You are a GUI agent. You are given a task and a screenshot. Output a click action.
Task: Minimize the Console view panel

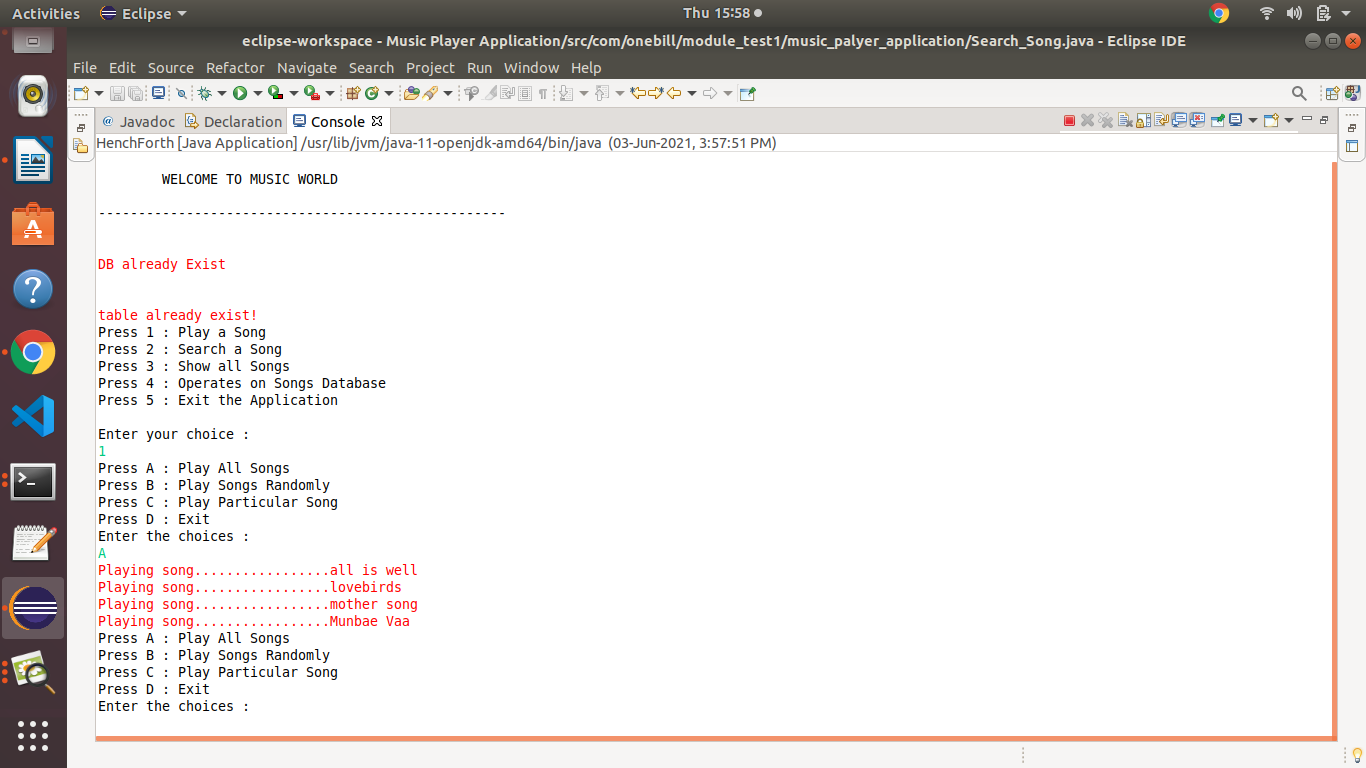(x=1307, y=119)
